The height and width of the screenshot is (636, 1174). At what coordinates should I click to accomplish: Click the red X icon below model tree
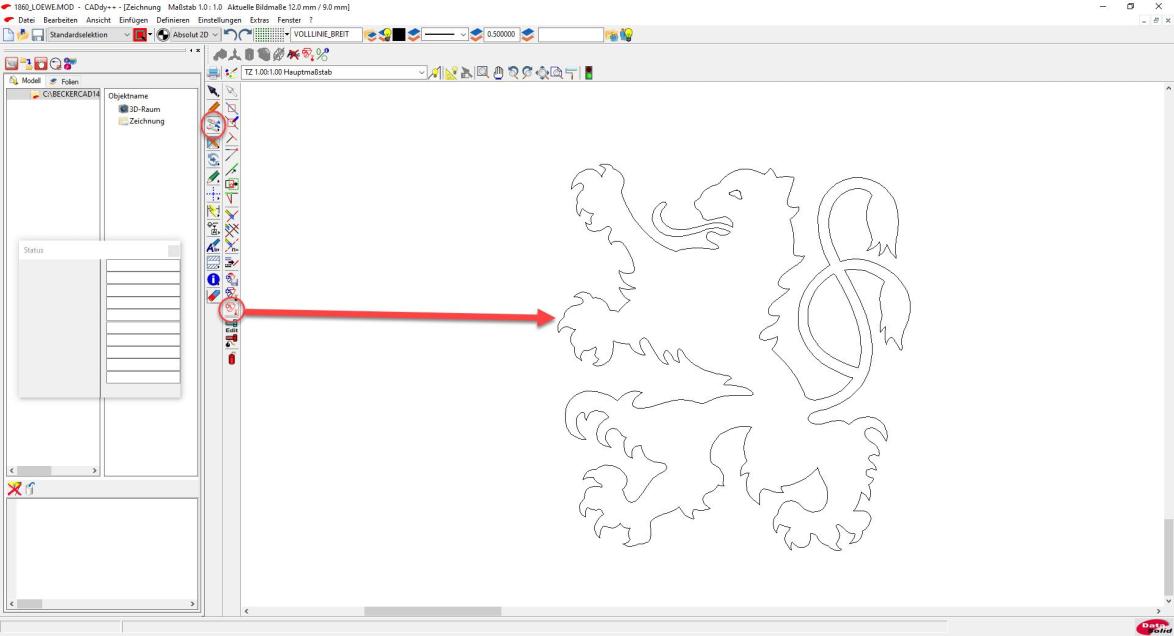click(x=14, y=488)
